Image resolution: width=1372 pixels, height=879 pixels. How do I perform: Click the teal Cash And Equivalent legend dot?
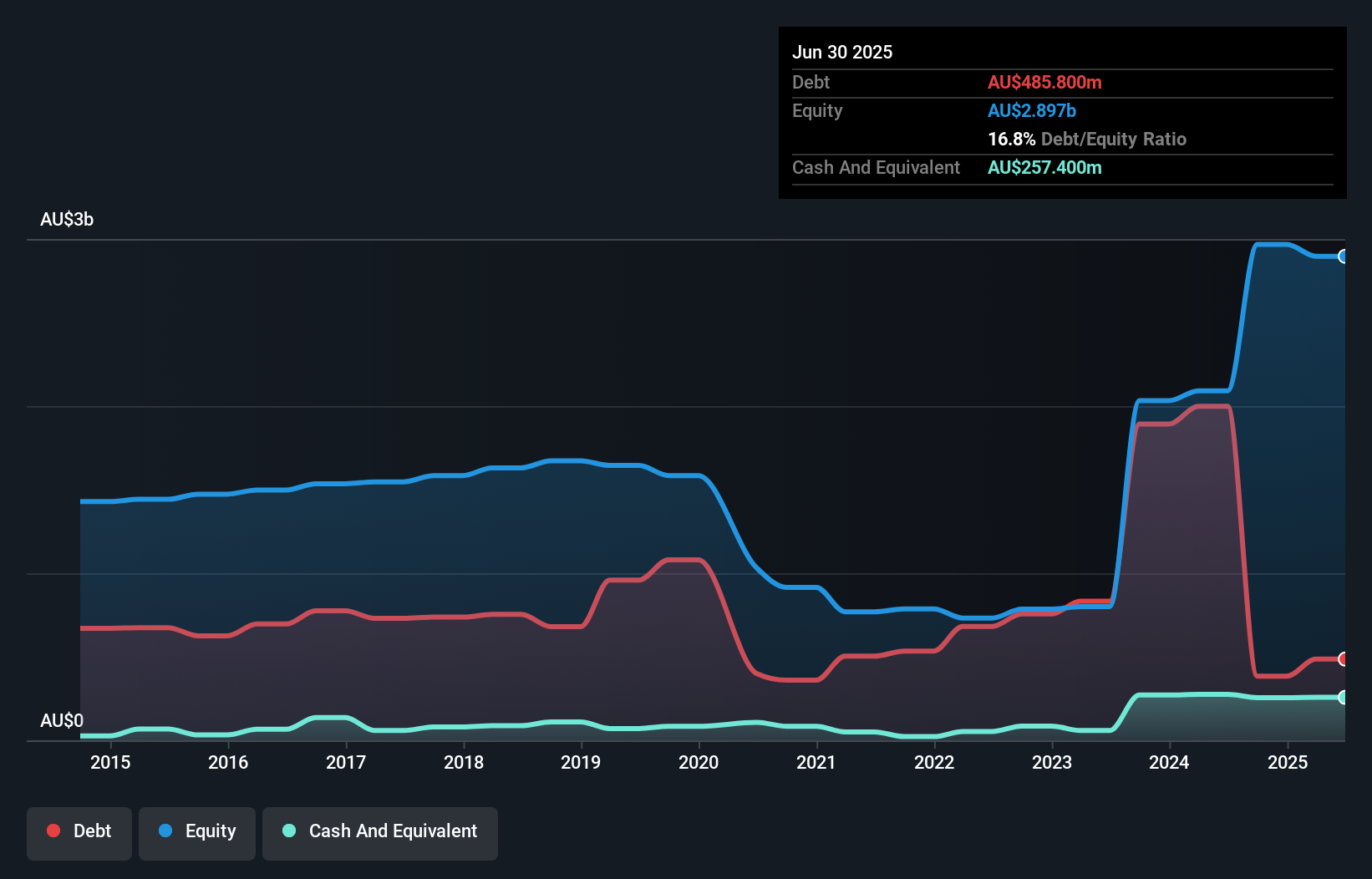tap(289, 831)
